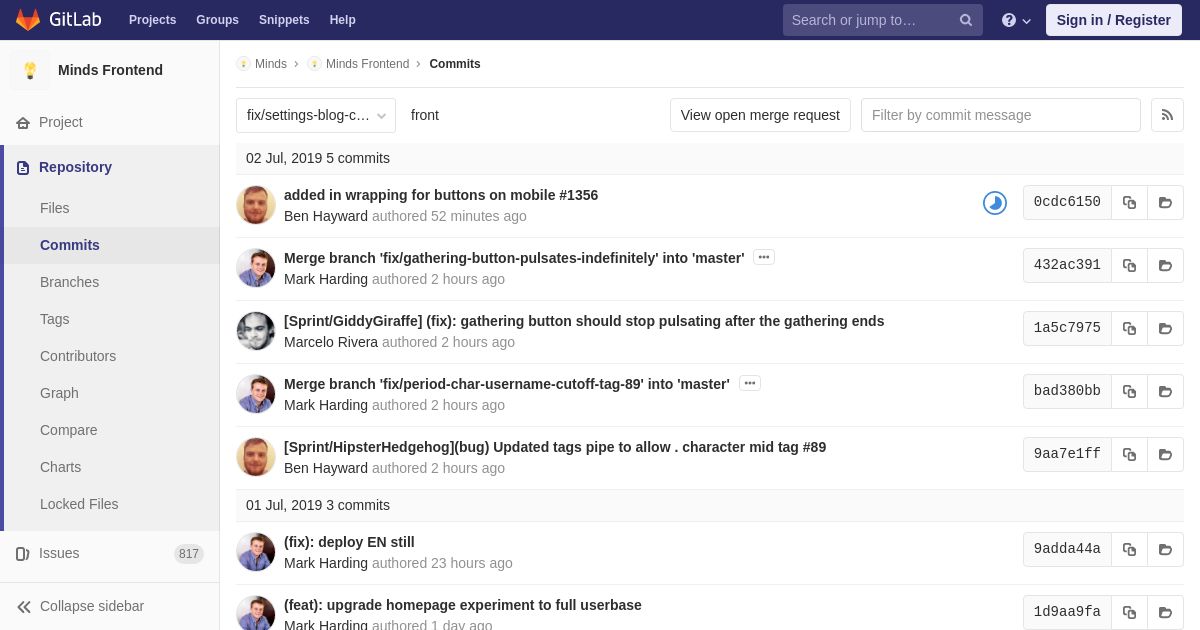Browse files at commit 1d9aa9fa

[1165, 612]
